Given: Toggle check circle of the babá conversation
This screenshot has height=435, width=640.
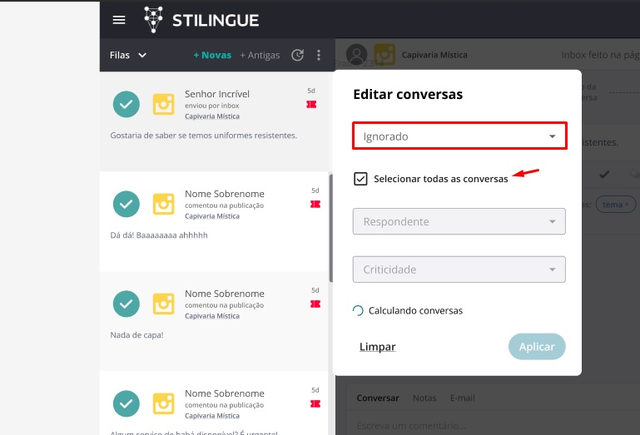Looking at the screenshot, I should click(126, 404).
